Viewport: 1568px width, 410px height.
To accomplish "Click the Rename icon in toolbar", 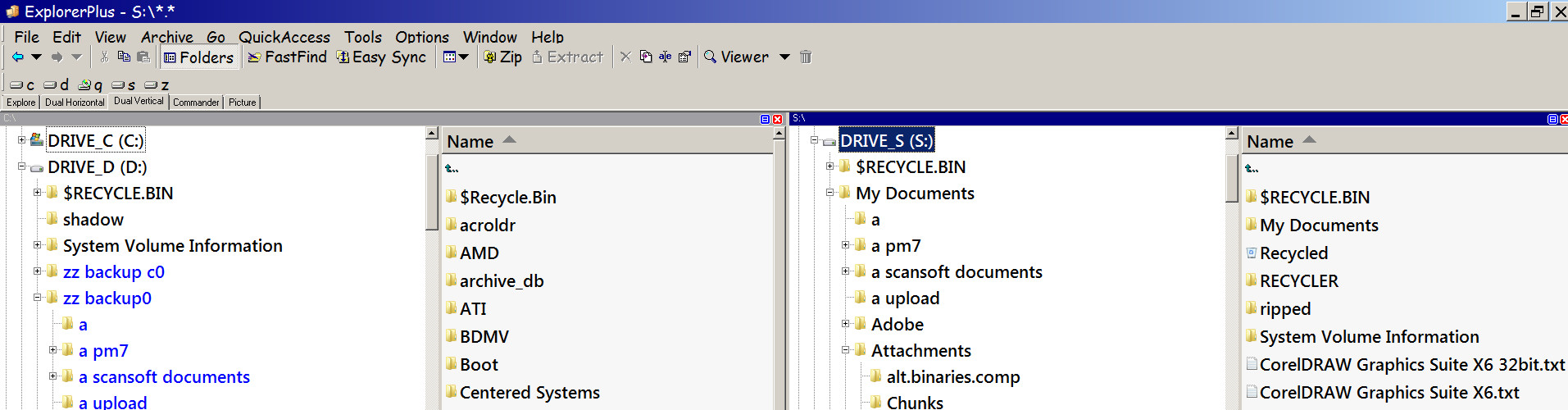I will coord(665,57).
